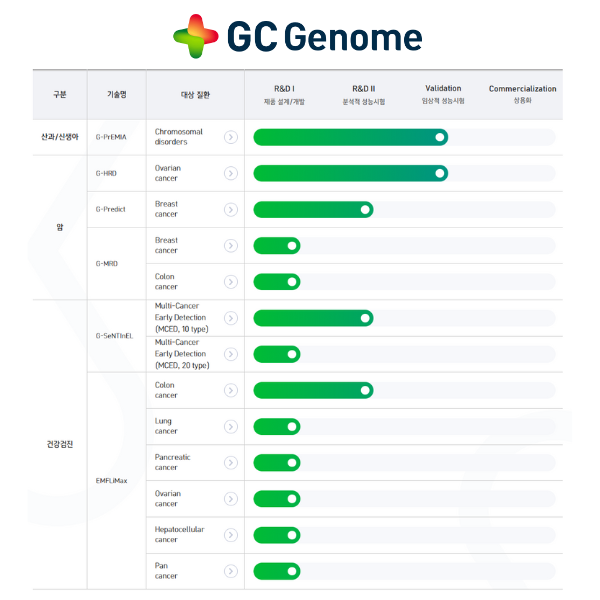Open MCED 10 type arrow icon
600x600 pixels.
231,318
